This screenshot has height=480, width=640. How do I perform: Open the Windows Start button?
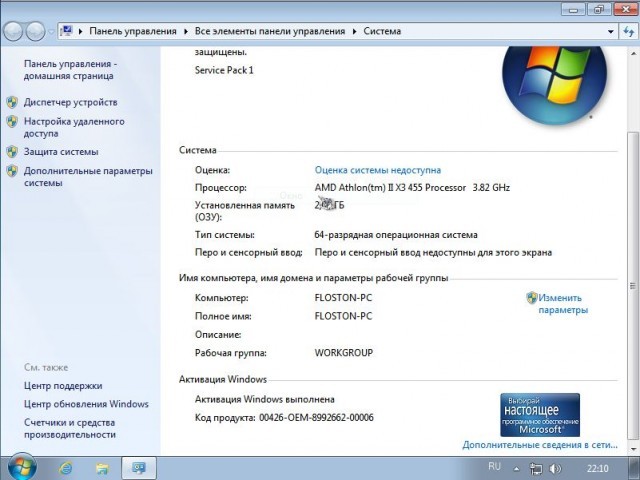click(22, 467)
